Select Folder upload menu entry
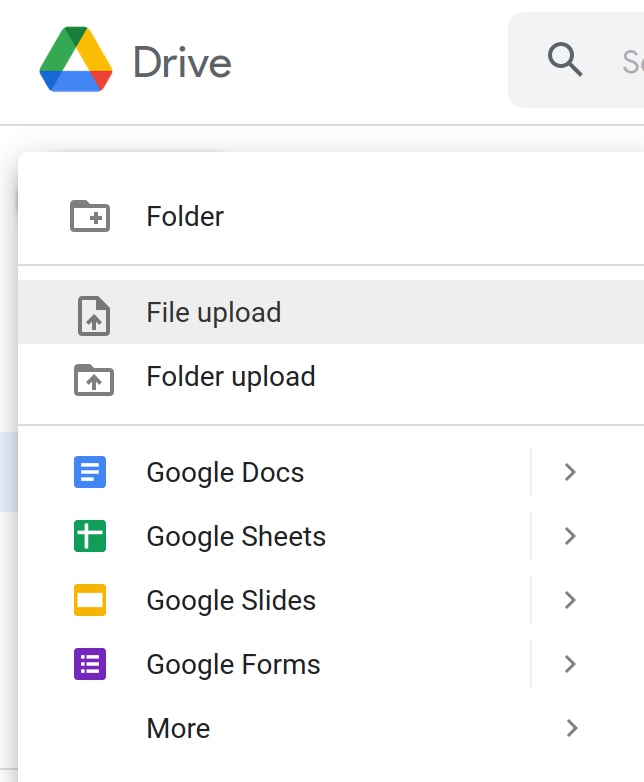 (x=331, y=376)
